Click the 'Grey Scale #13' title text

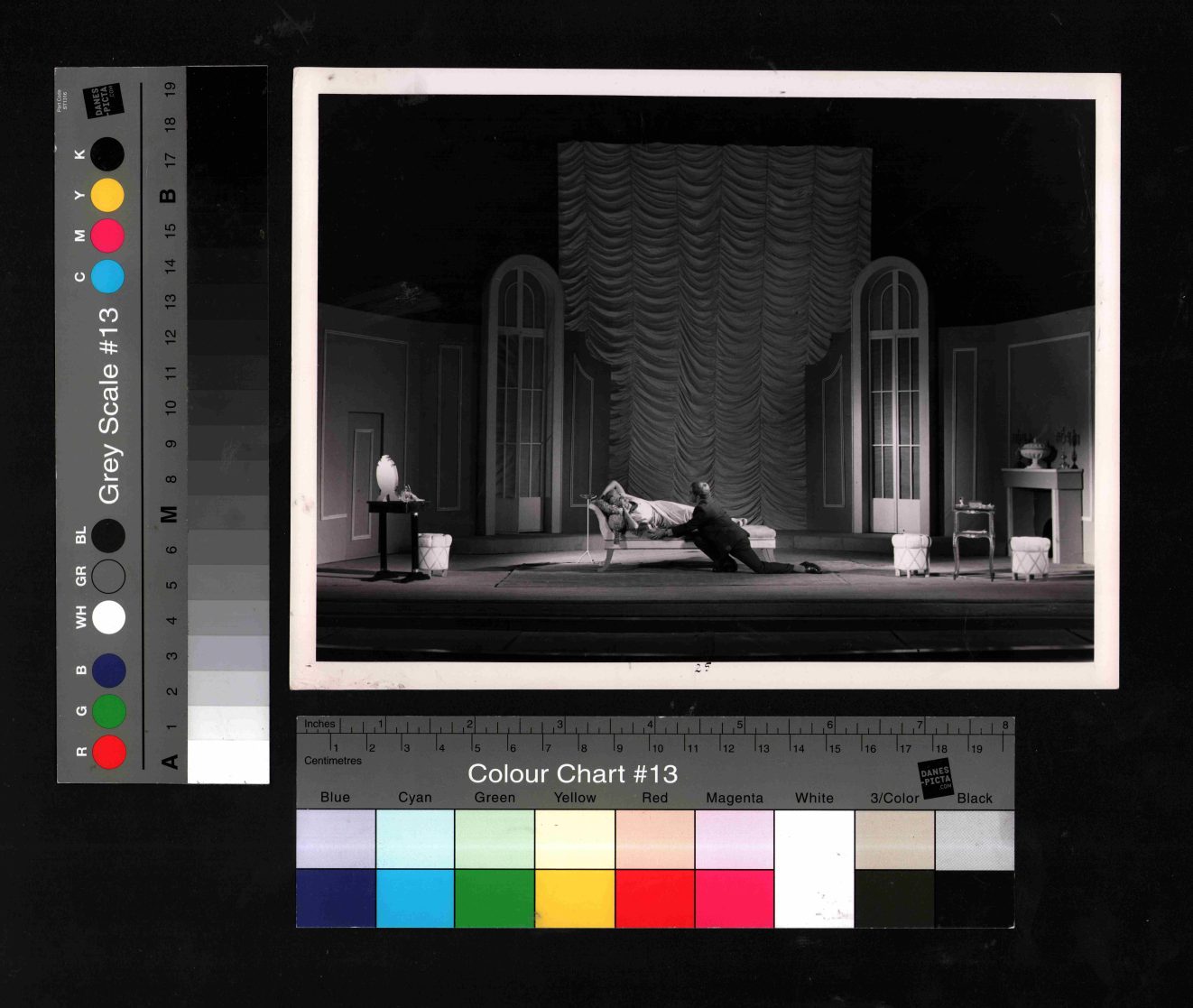(108, 406)
